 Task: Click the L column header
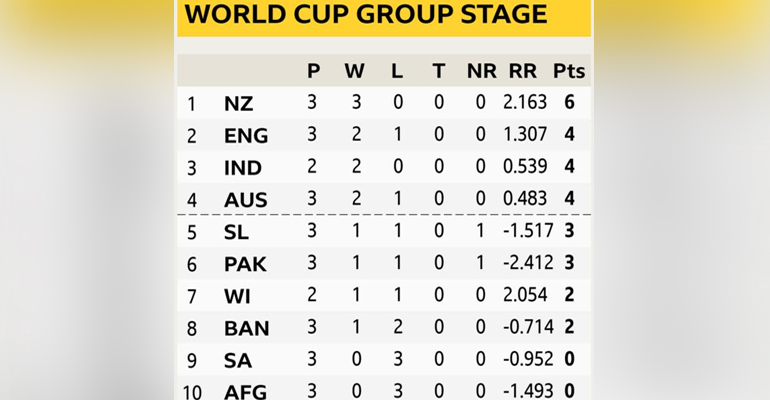point(397,71)
